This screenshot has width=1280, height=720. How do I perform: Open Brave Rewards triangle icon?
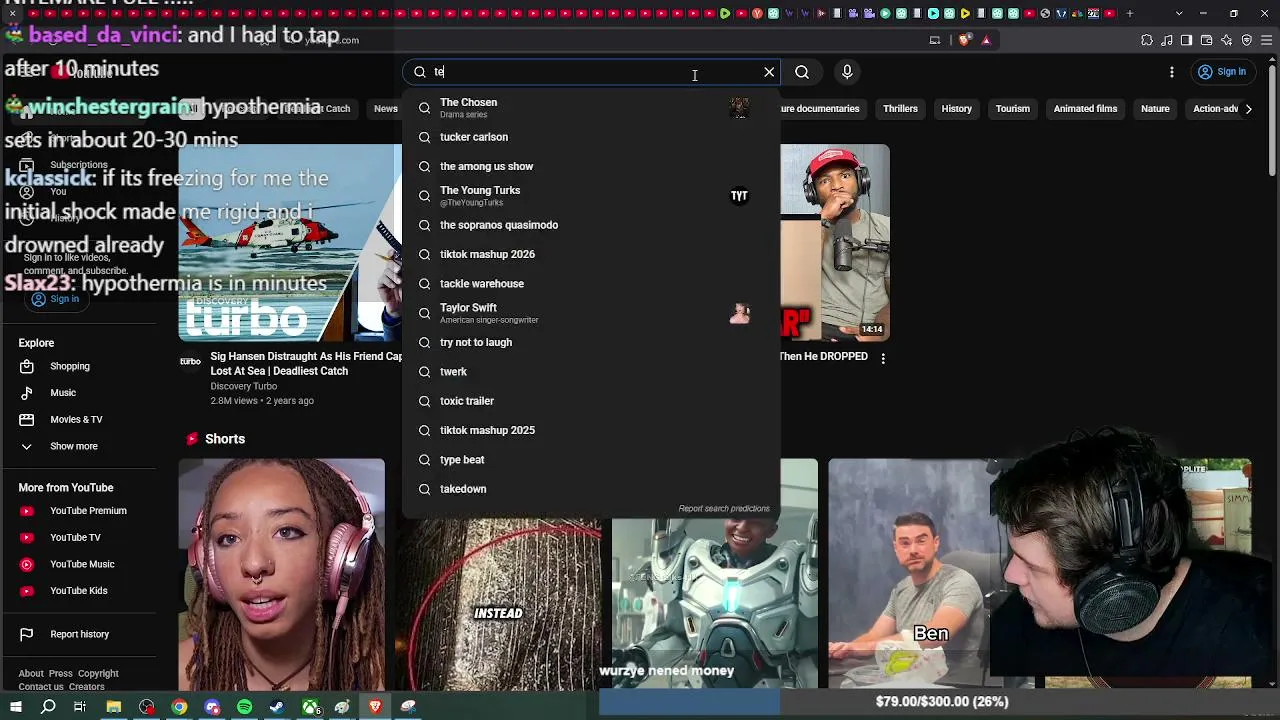click(x=986, y=40)
